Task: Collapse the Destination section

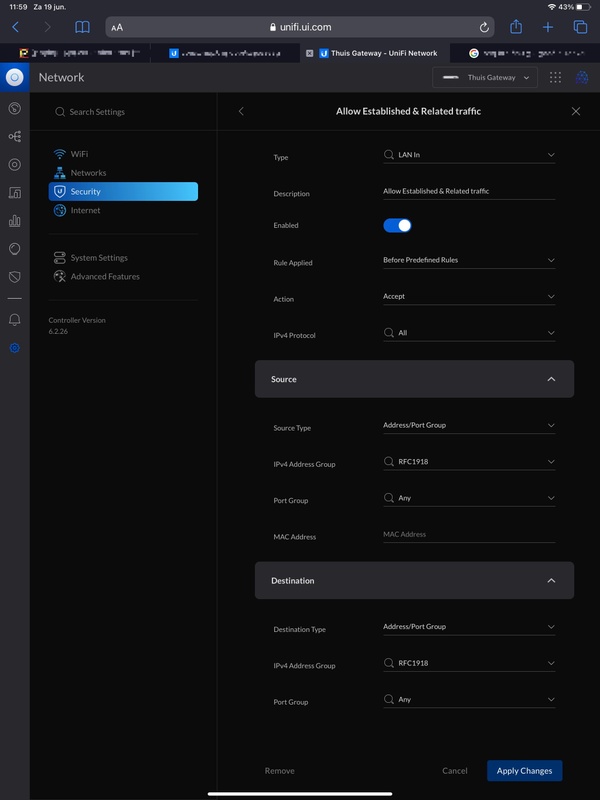Action: 550,581
